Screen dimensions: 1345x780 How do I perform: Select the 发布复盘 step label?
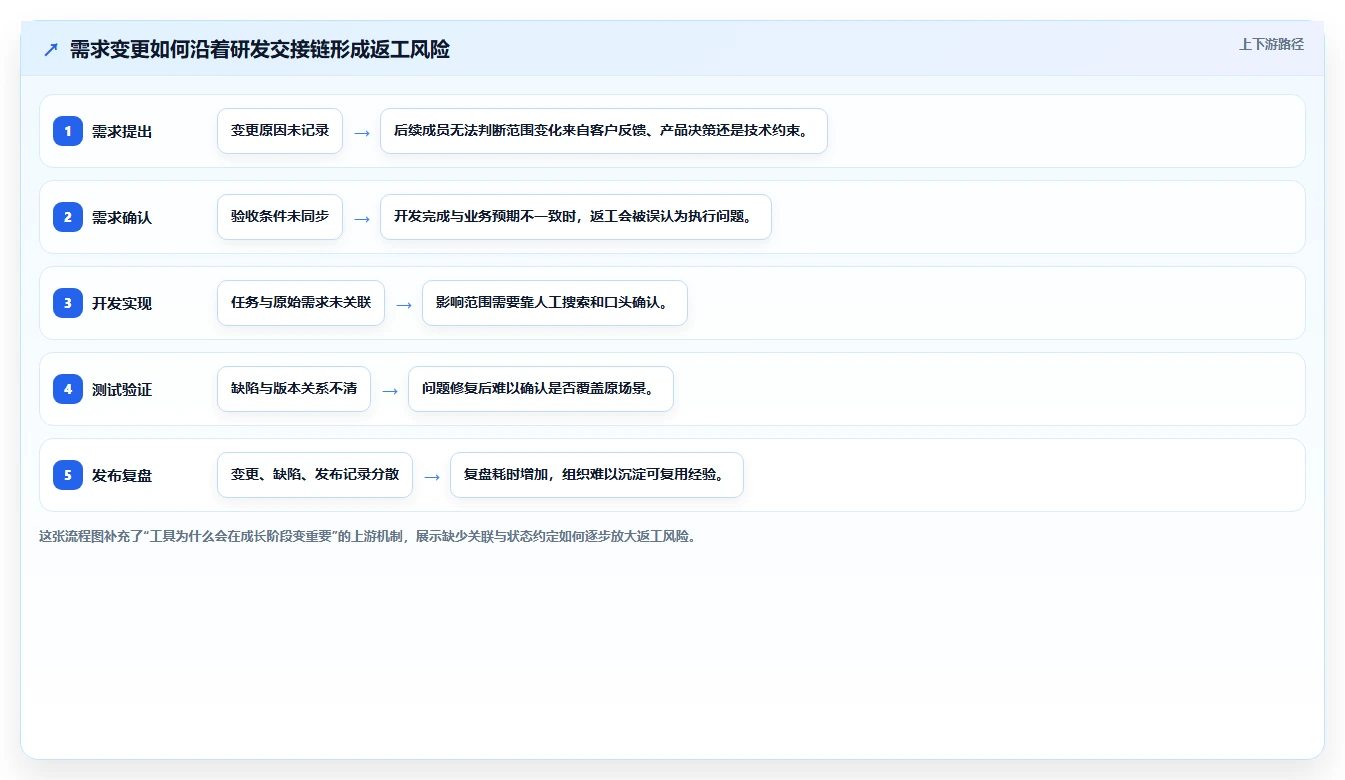coord(122,475)
